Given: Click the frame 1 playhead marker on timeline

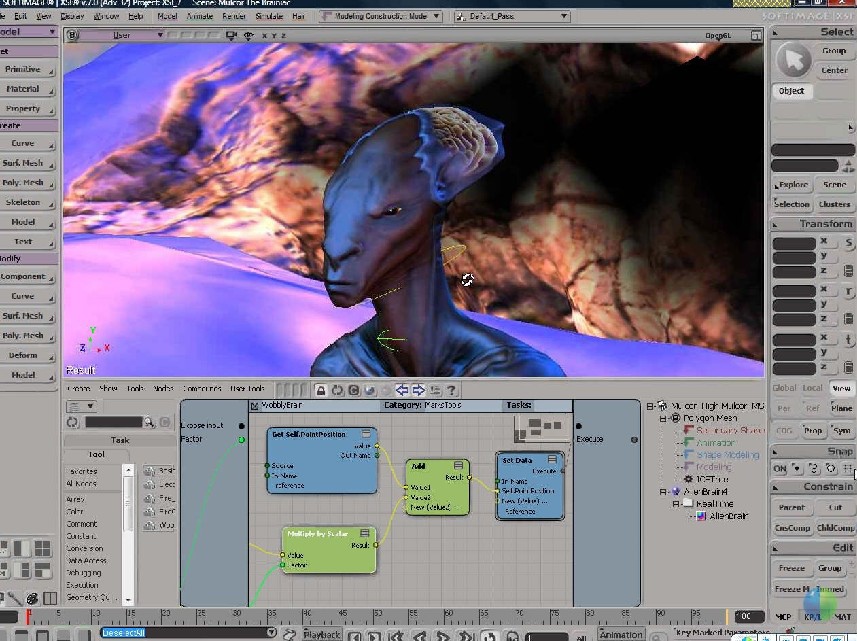Looking at the screenshot, I should (x=28, y=616).
